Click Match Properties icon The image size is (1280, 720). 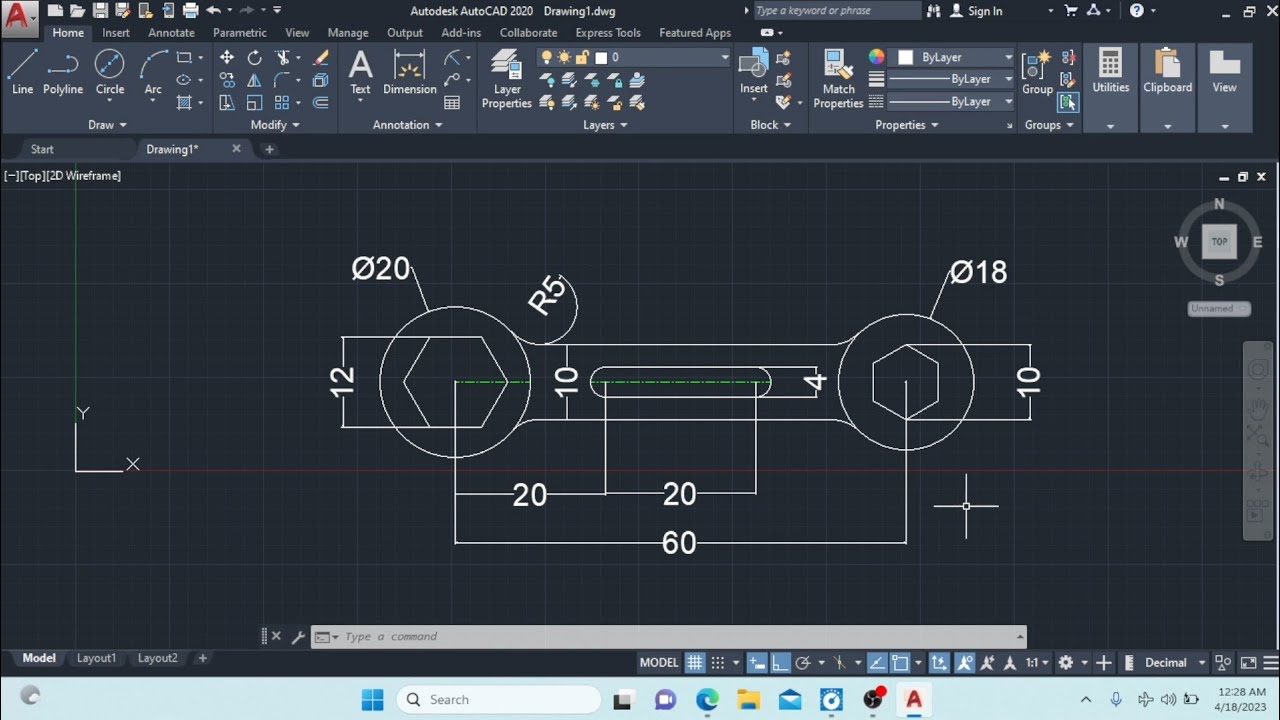(838, 78)
